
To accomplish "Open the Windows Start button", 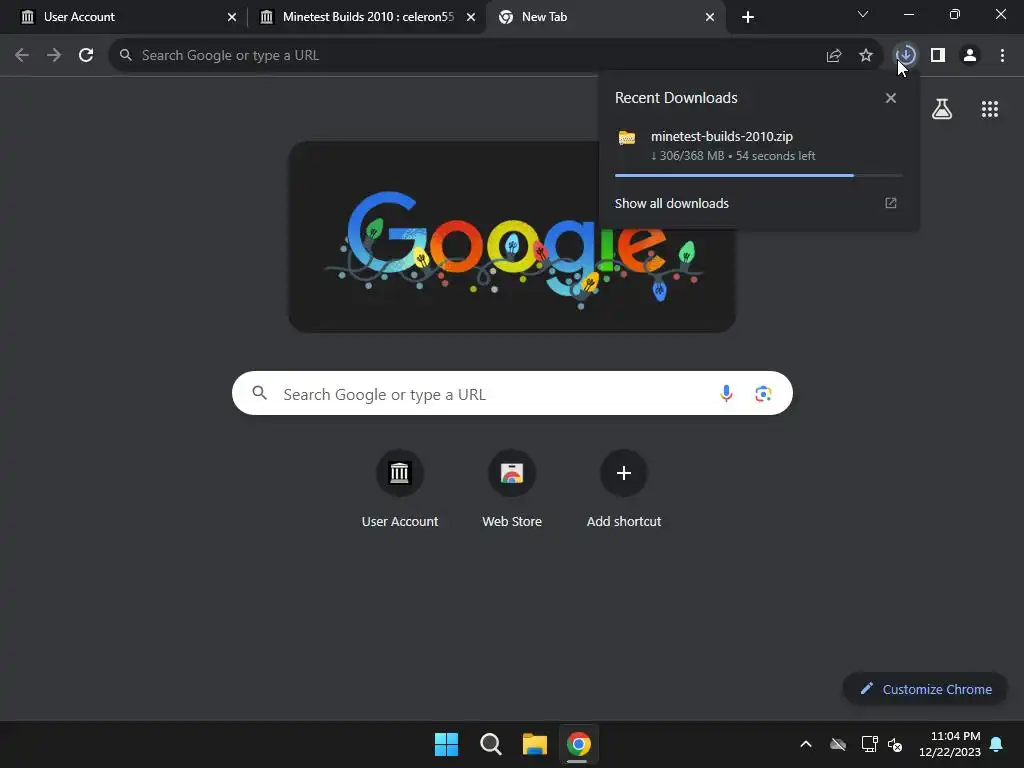I will coord(447,744).
